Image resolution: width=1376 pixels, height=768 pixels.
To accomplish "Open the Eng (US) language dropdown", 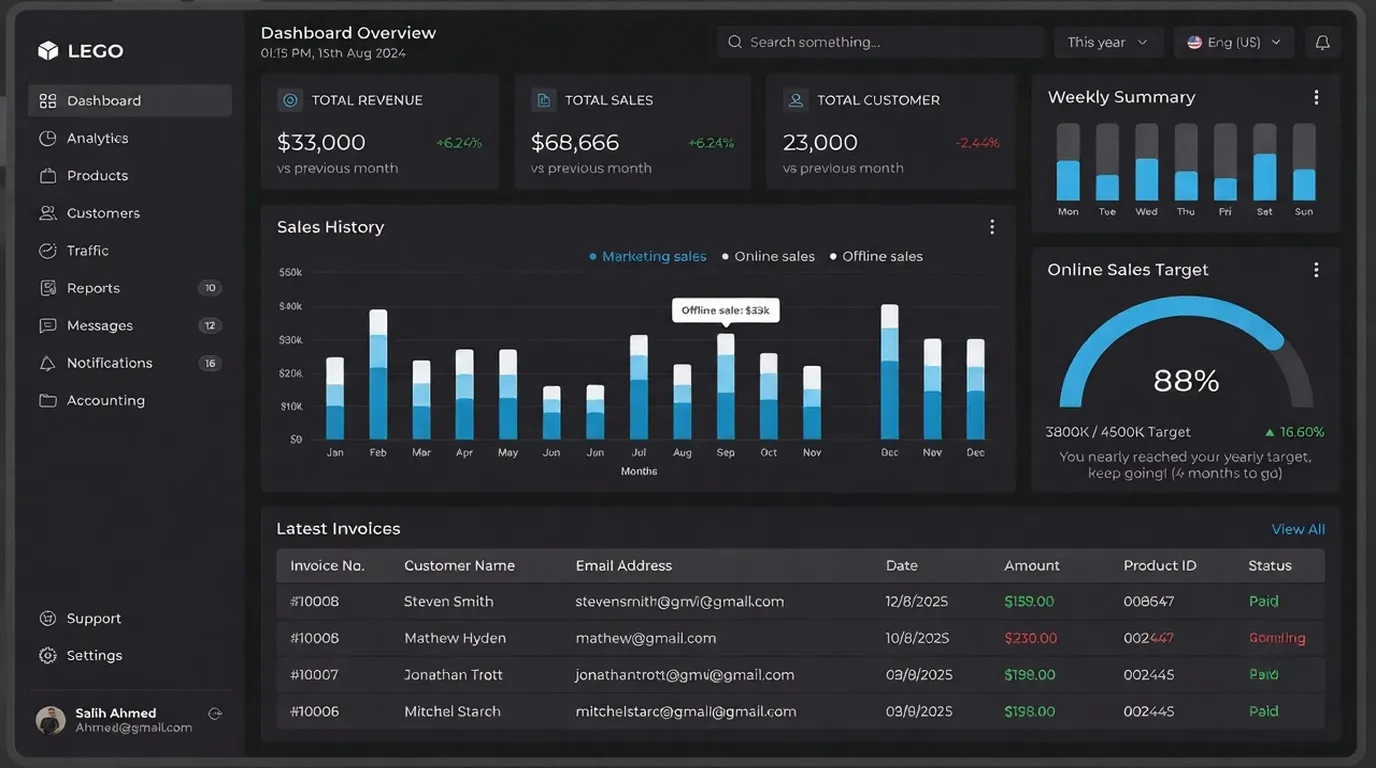I will 1234,42.
